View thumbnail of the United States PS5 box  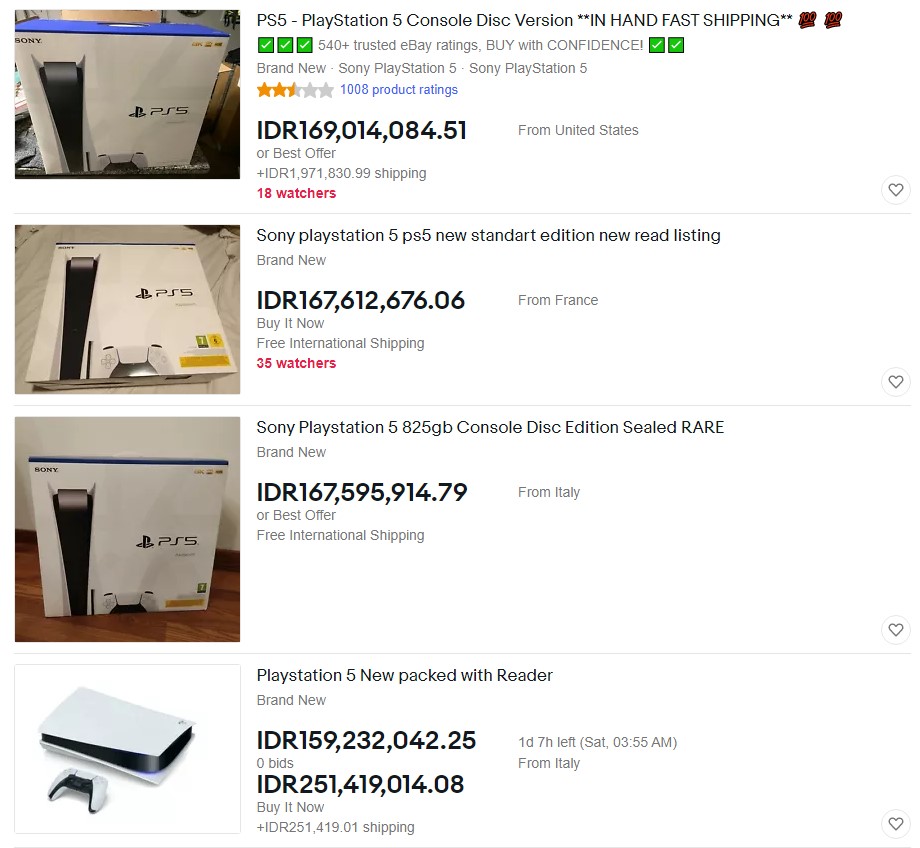pyautogui.click(x=127, y=94)
